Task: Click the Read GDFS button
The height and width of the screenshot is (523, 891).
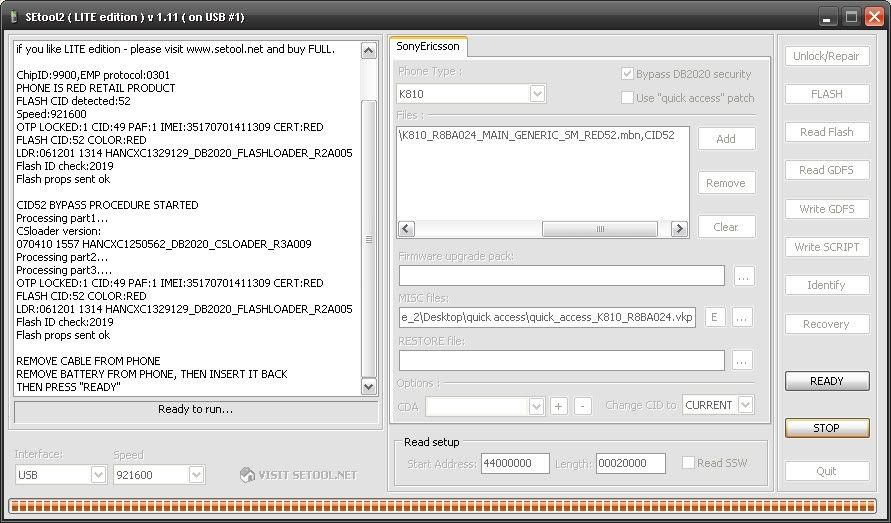Action: click(827, 171)
